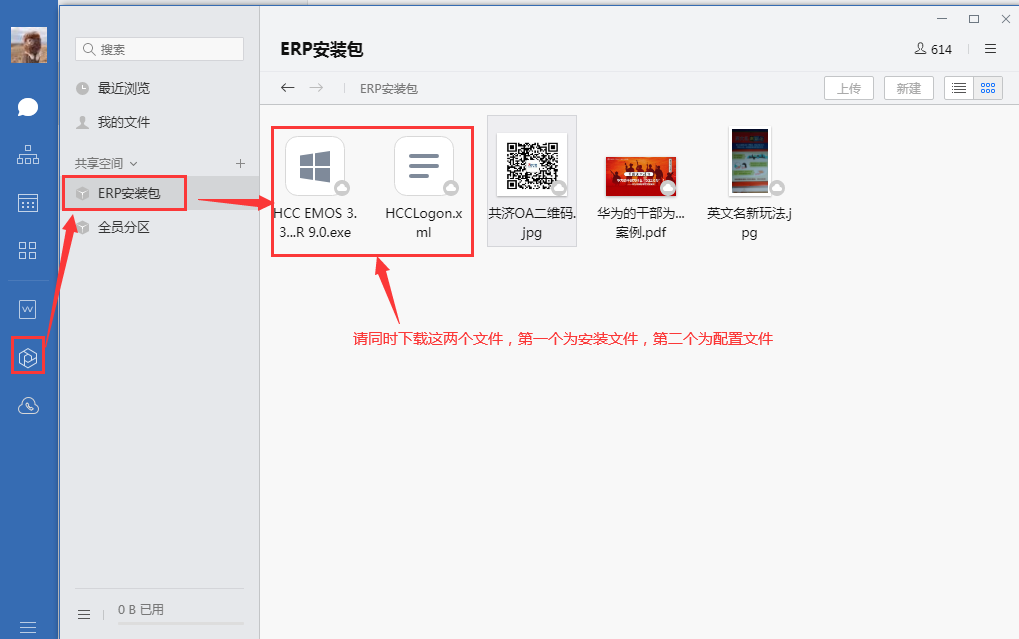1019x639 pixels.
Task: Click the user avatar picture
Action: click(x=28, y=45)
